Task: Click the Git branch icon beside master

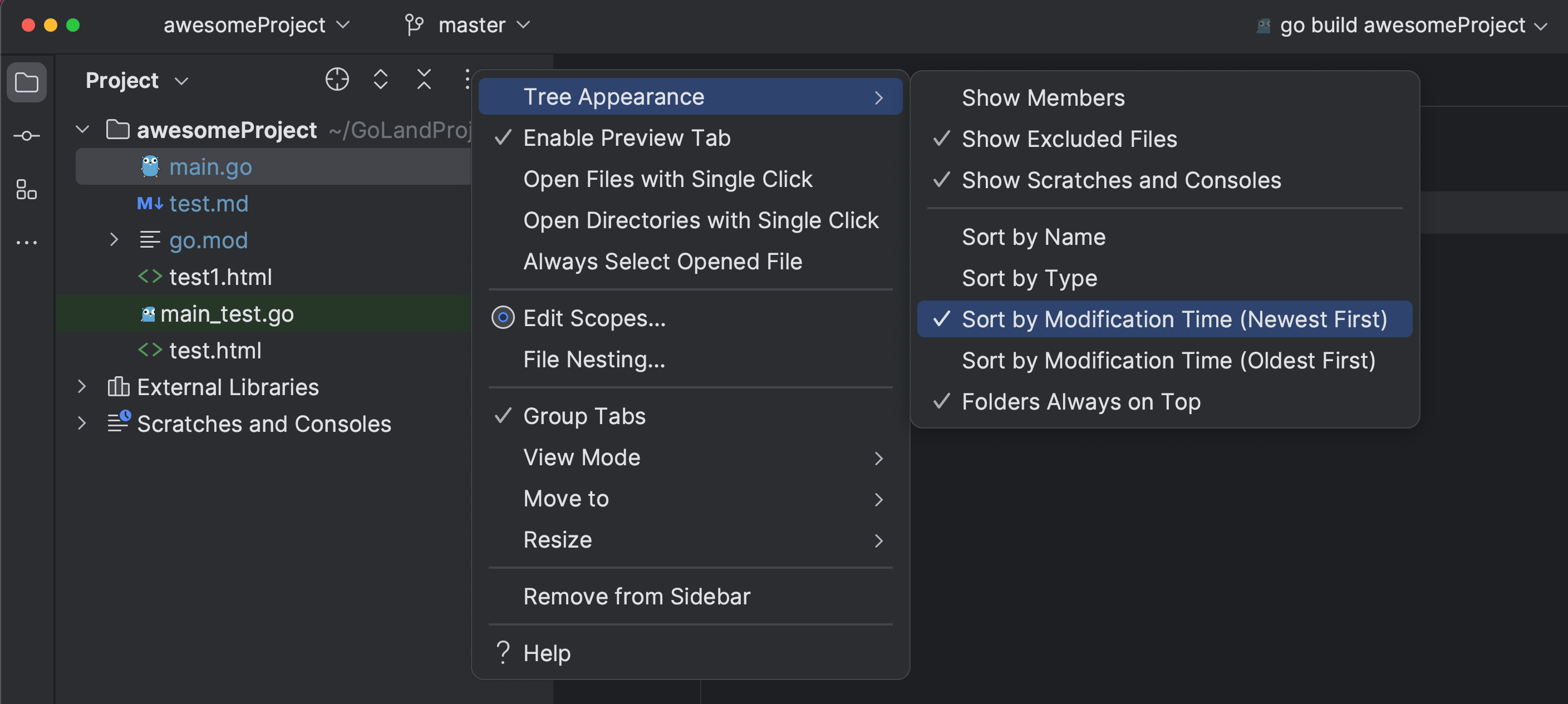Action: 414,25
